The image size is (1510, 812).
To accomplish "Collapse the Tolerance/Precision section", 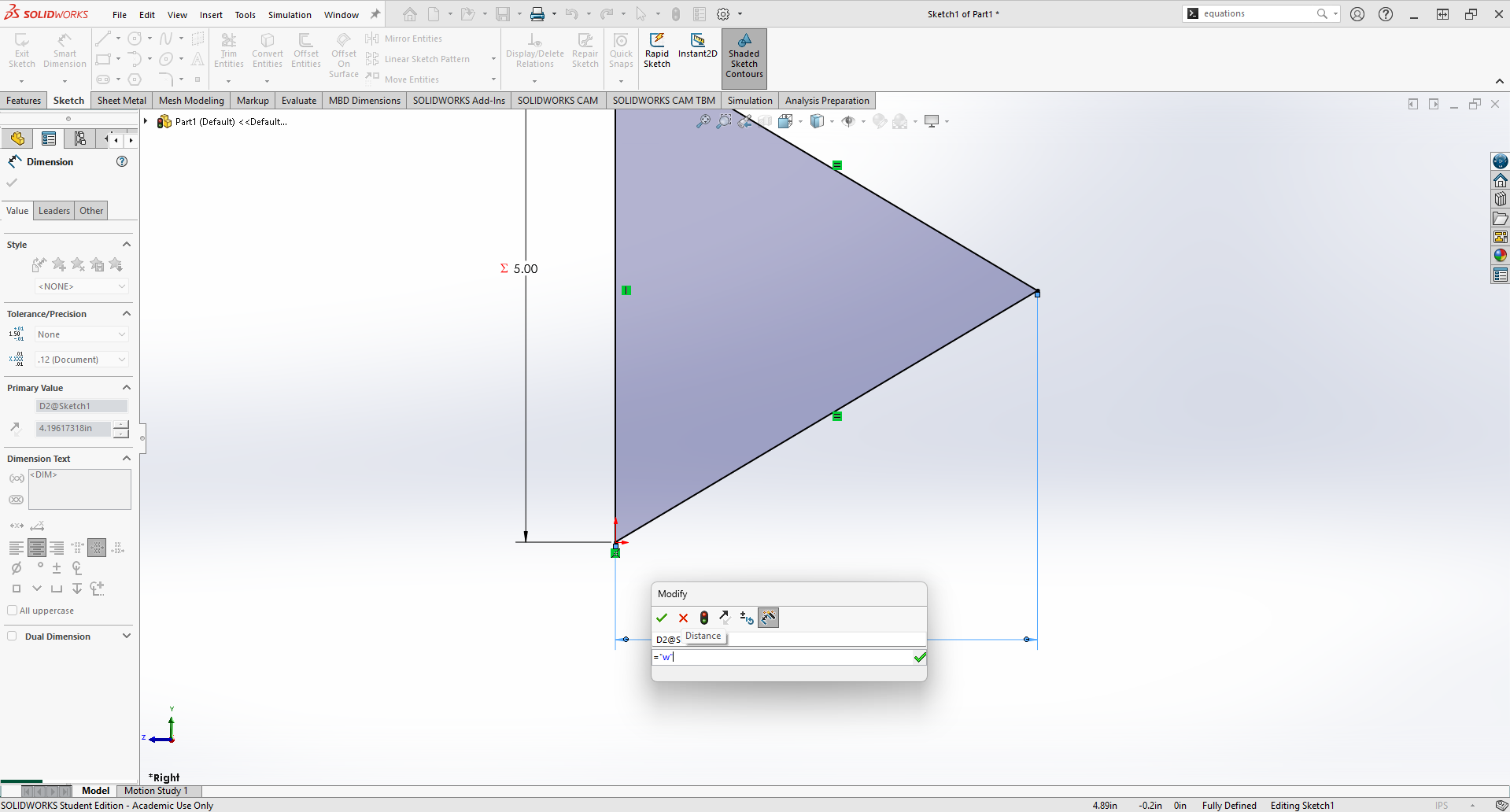I will 127,314.
